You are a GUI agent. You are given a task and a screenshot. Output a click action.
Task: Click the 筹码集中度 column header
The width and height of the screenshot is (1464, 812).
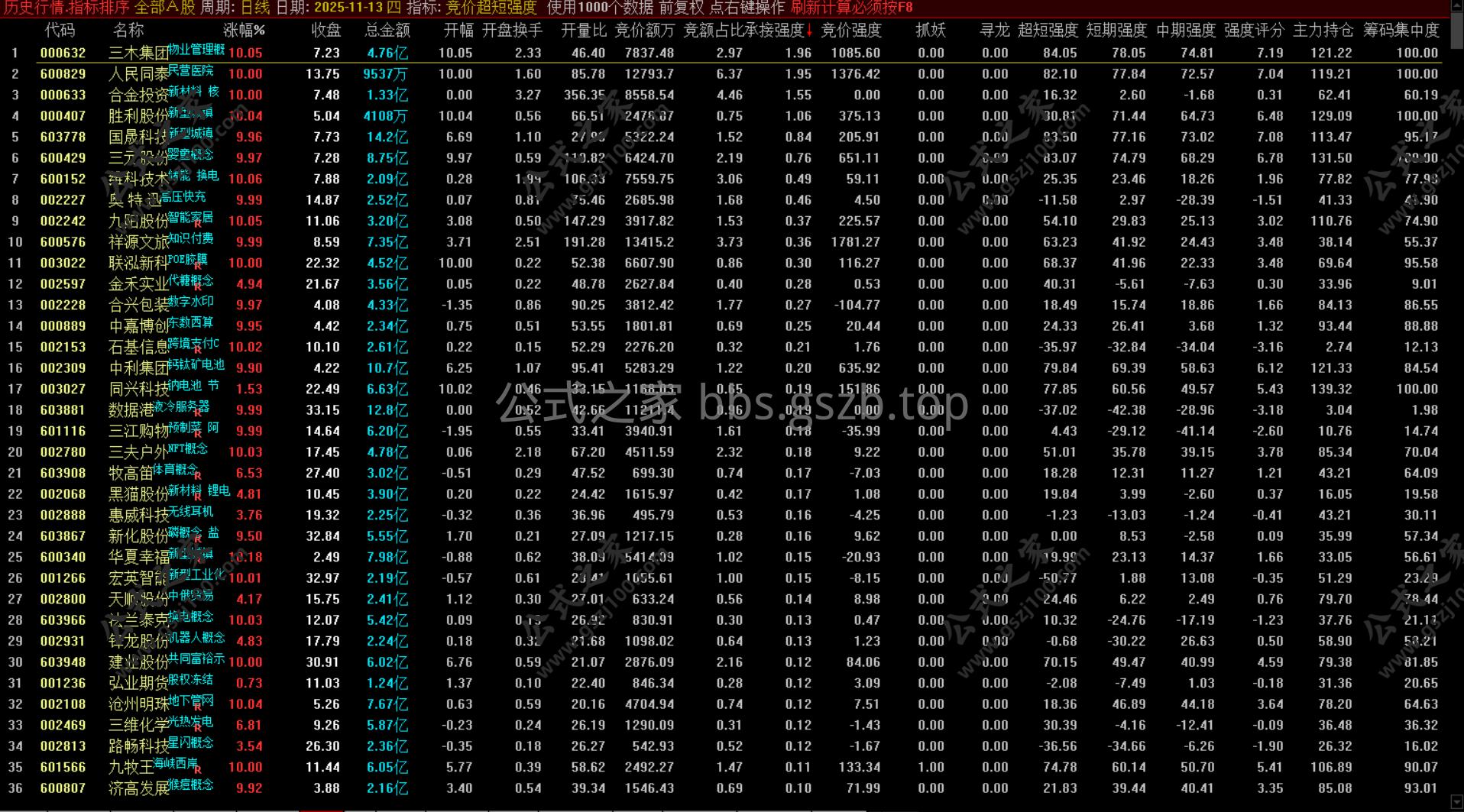[1401, 31]
